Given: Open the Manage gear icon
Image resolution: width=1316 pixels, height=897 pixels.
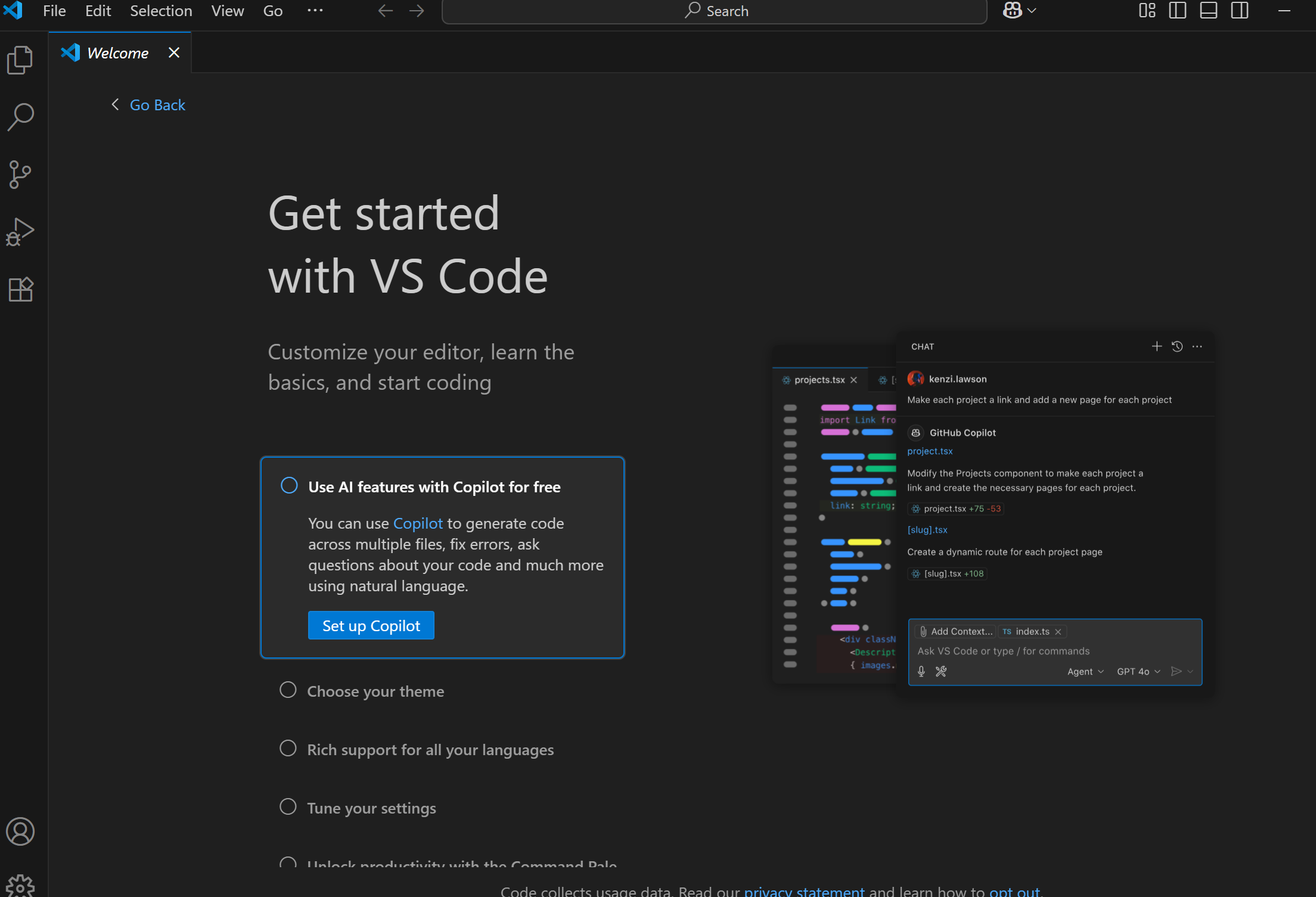Looking at the screenshot, I should [20, 886].
